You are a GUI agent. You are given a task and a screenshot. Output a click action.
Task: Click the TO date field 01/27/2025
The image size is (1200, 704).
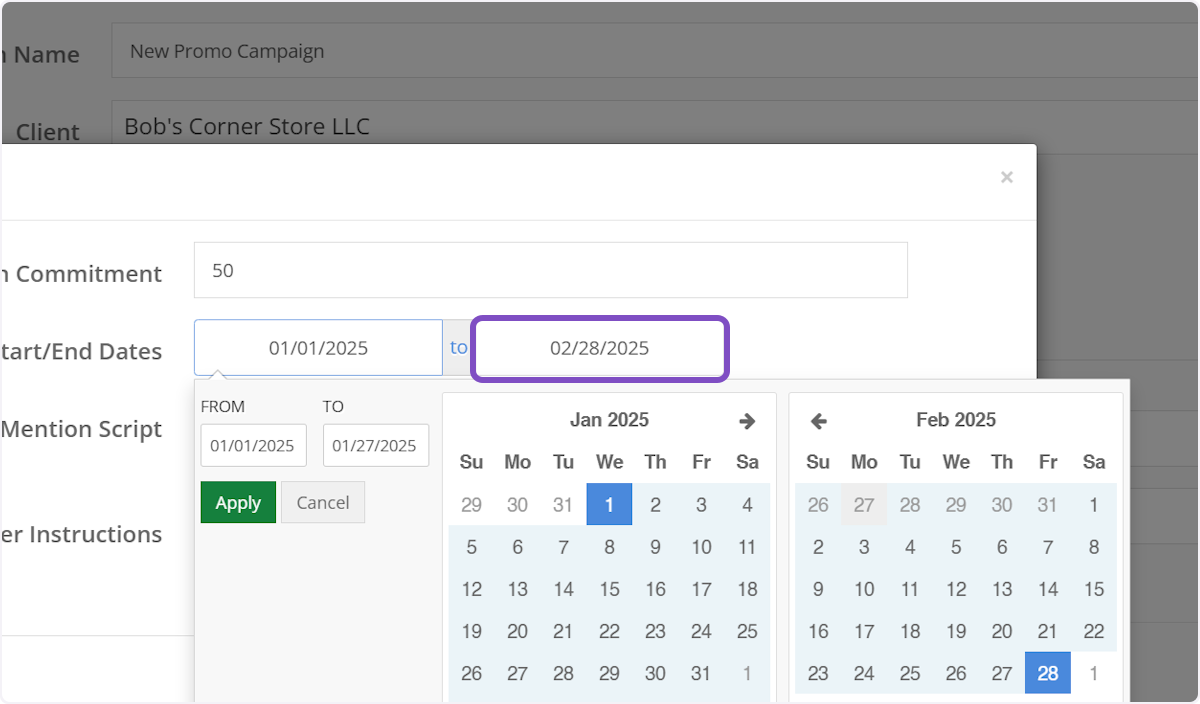375,446
